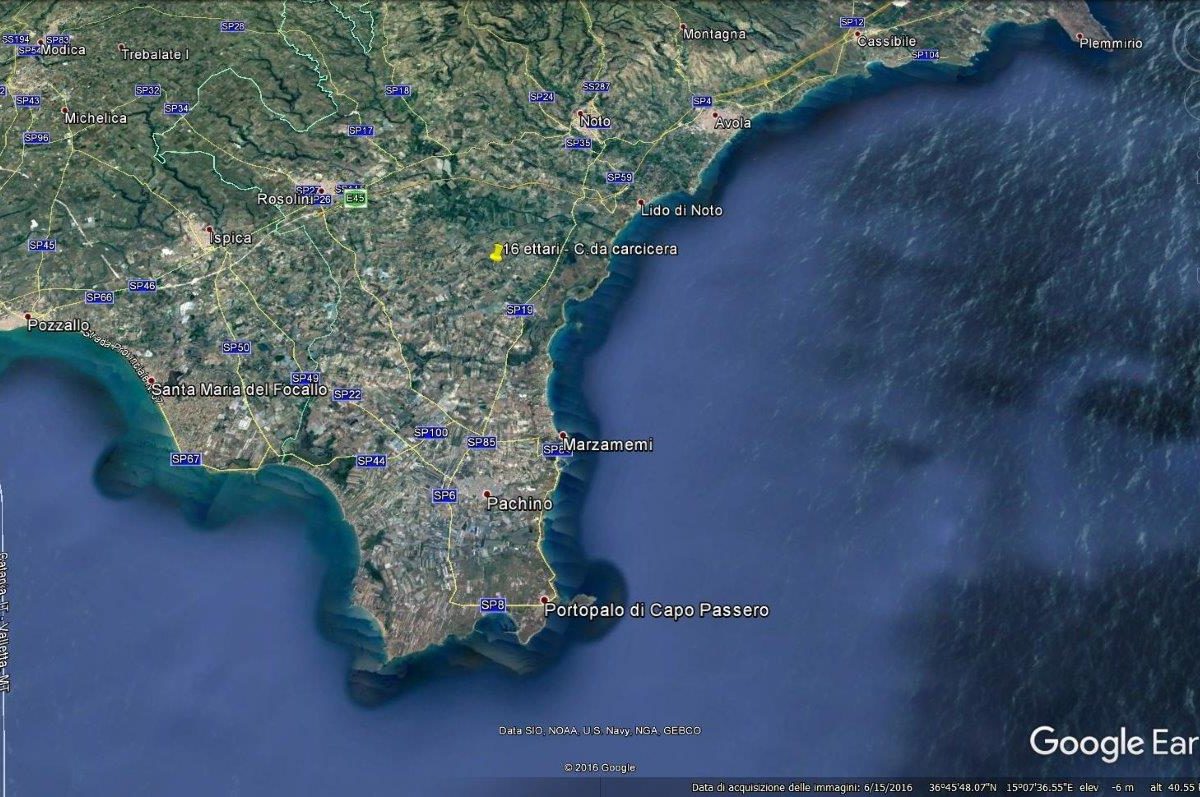
Task: Select the Marzamemi red place marker dot
Action: tap(562, 435)
